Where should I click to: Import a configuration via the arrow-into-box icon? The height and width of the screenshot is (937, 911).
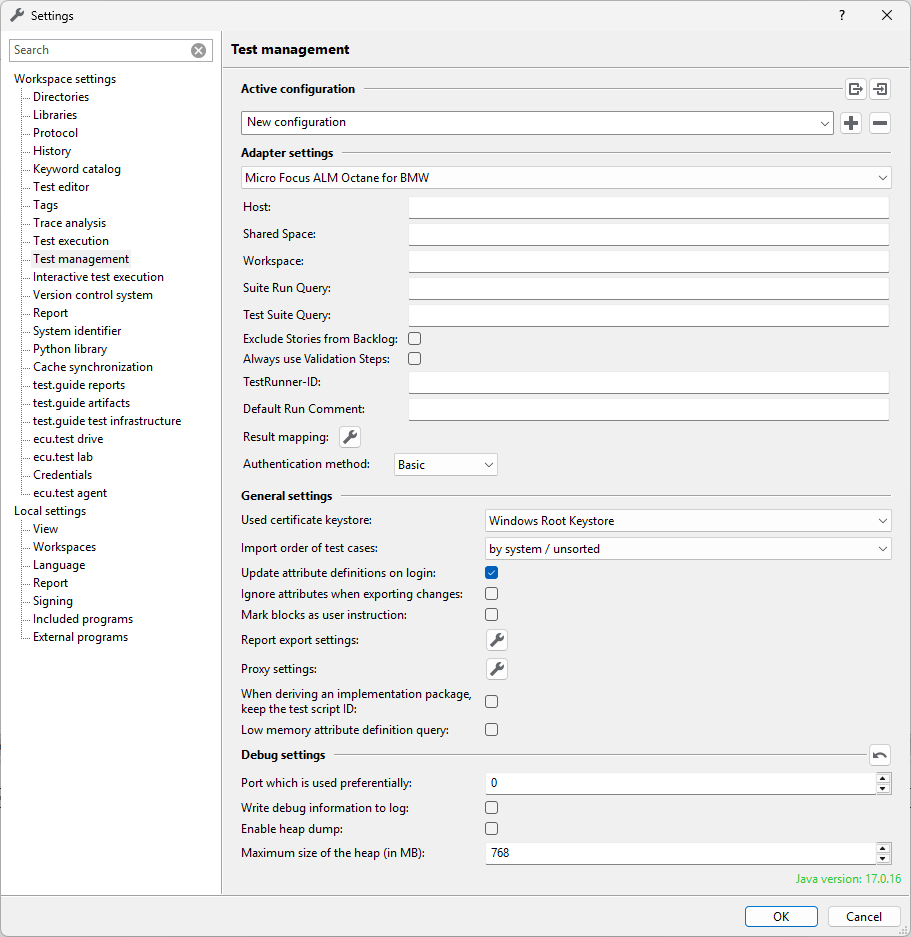tap(880, 89)
